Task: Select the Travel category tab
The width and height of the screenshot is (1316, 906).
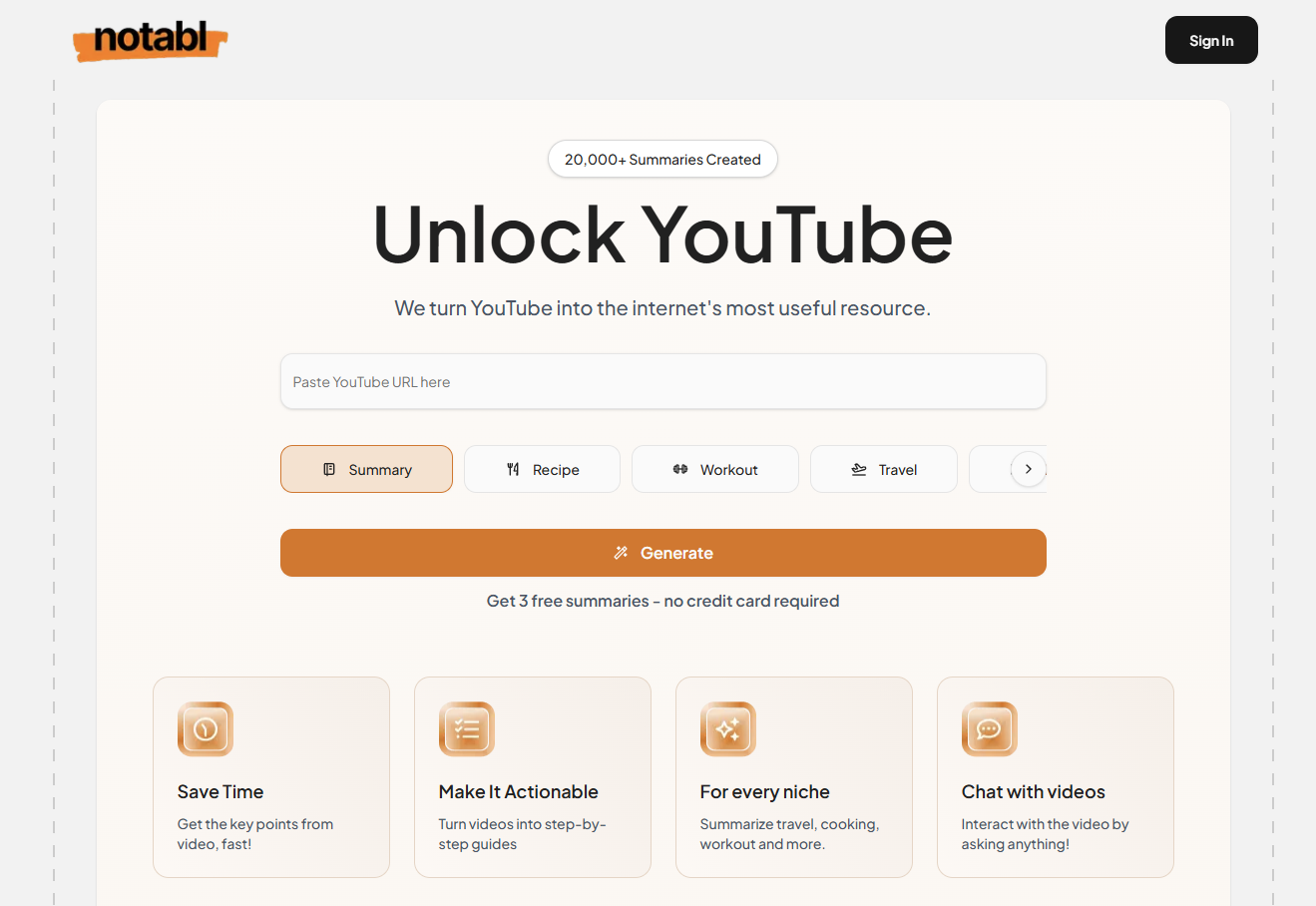Action: click(x=884, y=469)
